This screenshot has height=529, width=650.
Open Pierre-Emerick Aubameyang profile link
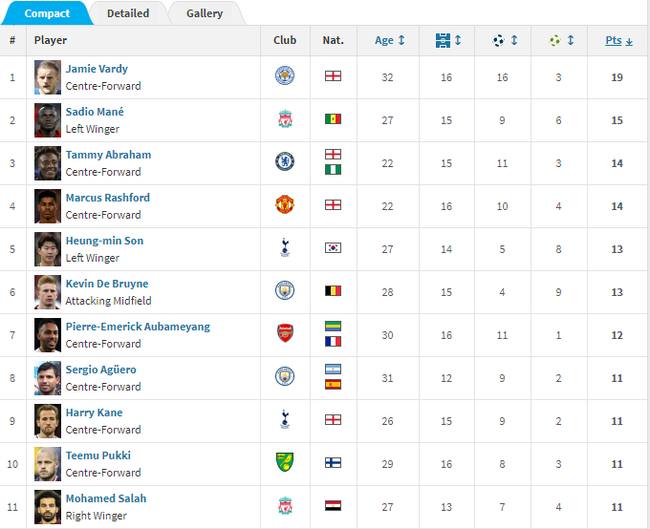pos(137,327)
